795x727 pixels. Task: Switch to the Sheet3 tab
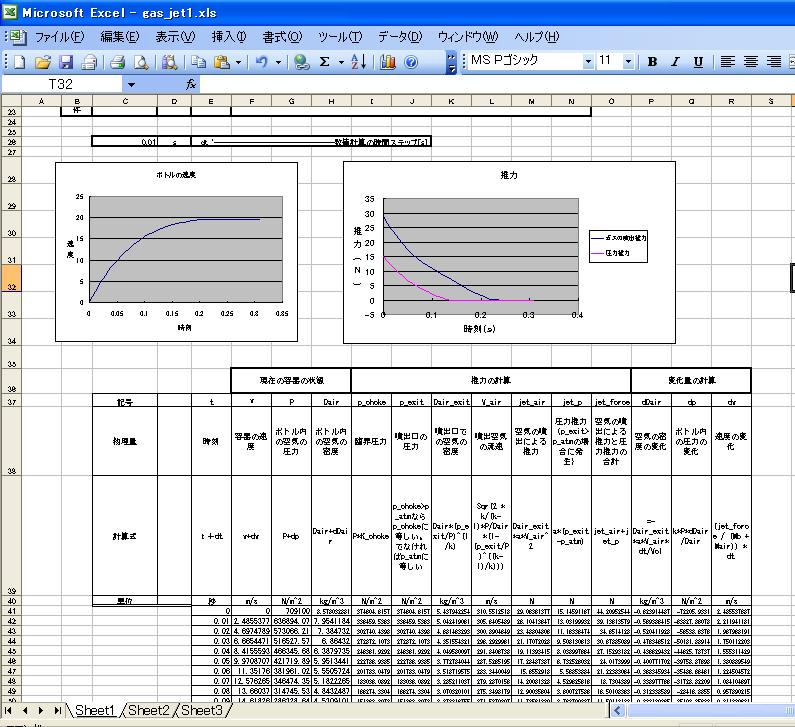201,710
